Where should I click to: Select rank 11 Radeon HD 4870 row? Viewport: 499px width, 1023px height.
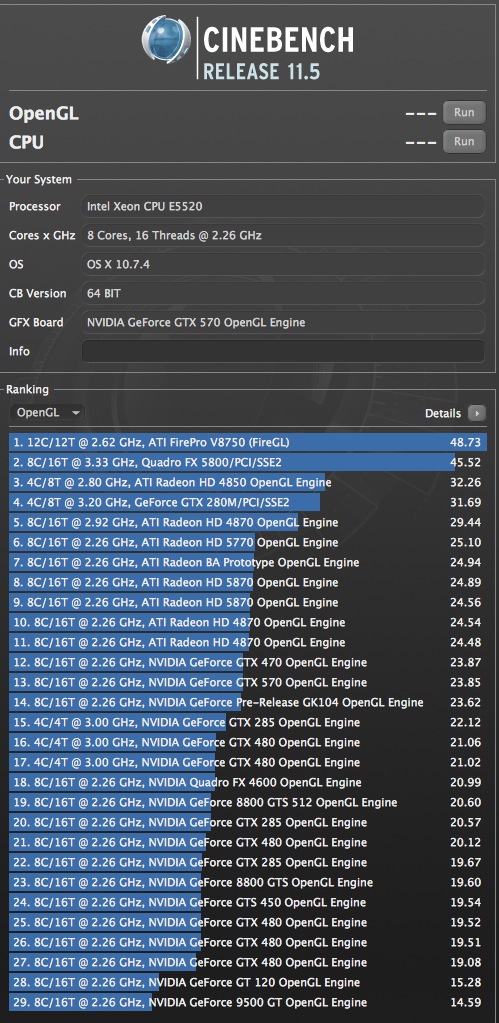point(248,642)
